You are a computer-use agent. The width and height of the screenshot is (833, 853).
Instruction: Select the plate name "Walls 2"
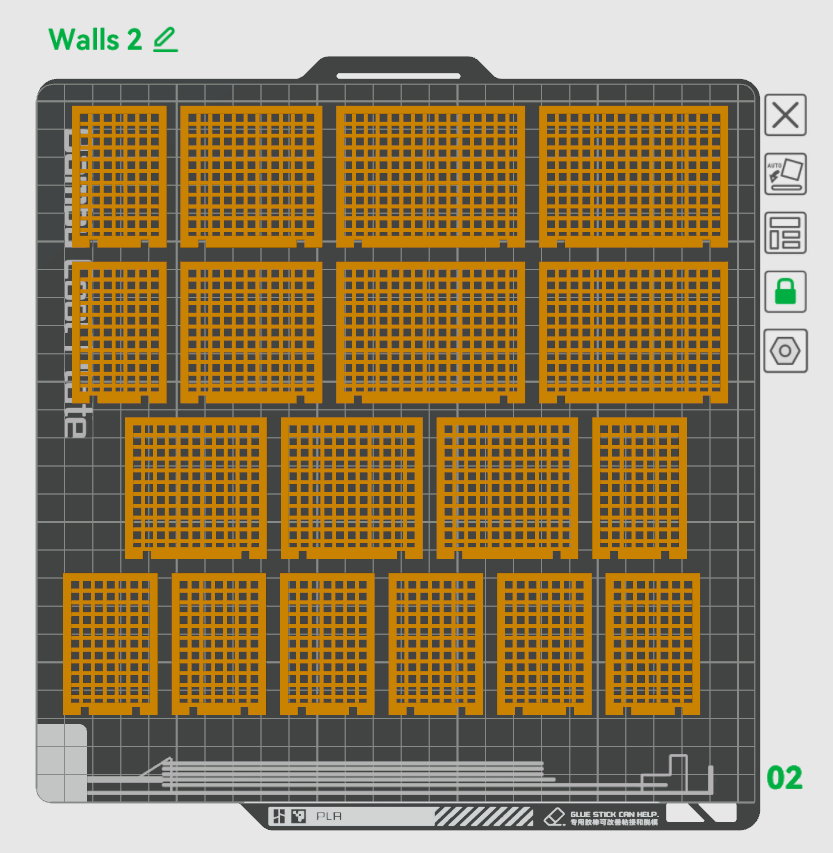95,40
